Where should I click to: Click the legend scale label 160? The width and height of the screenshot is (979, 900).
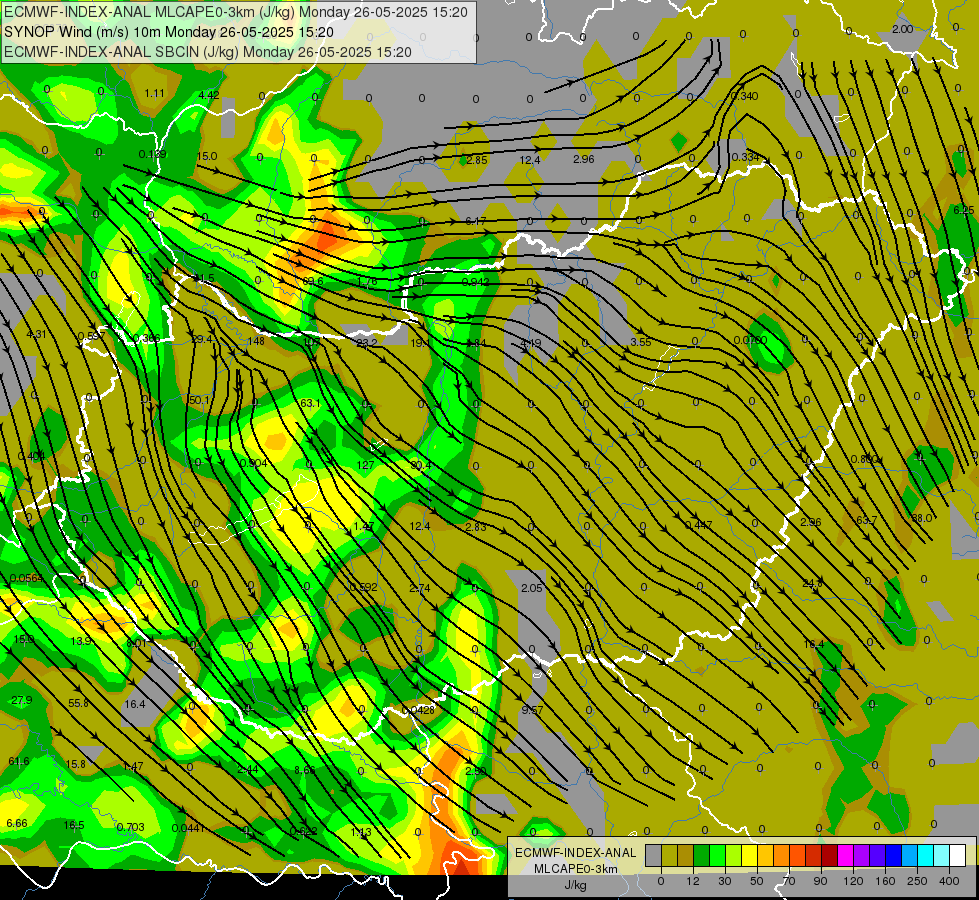coord(885,881)
